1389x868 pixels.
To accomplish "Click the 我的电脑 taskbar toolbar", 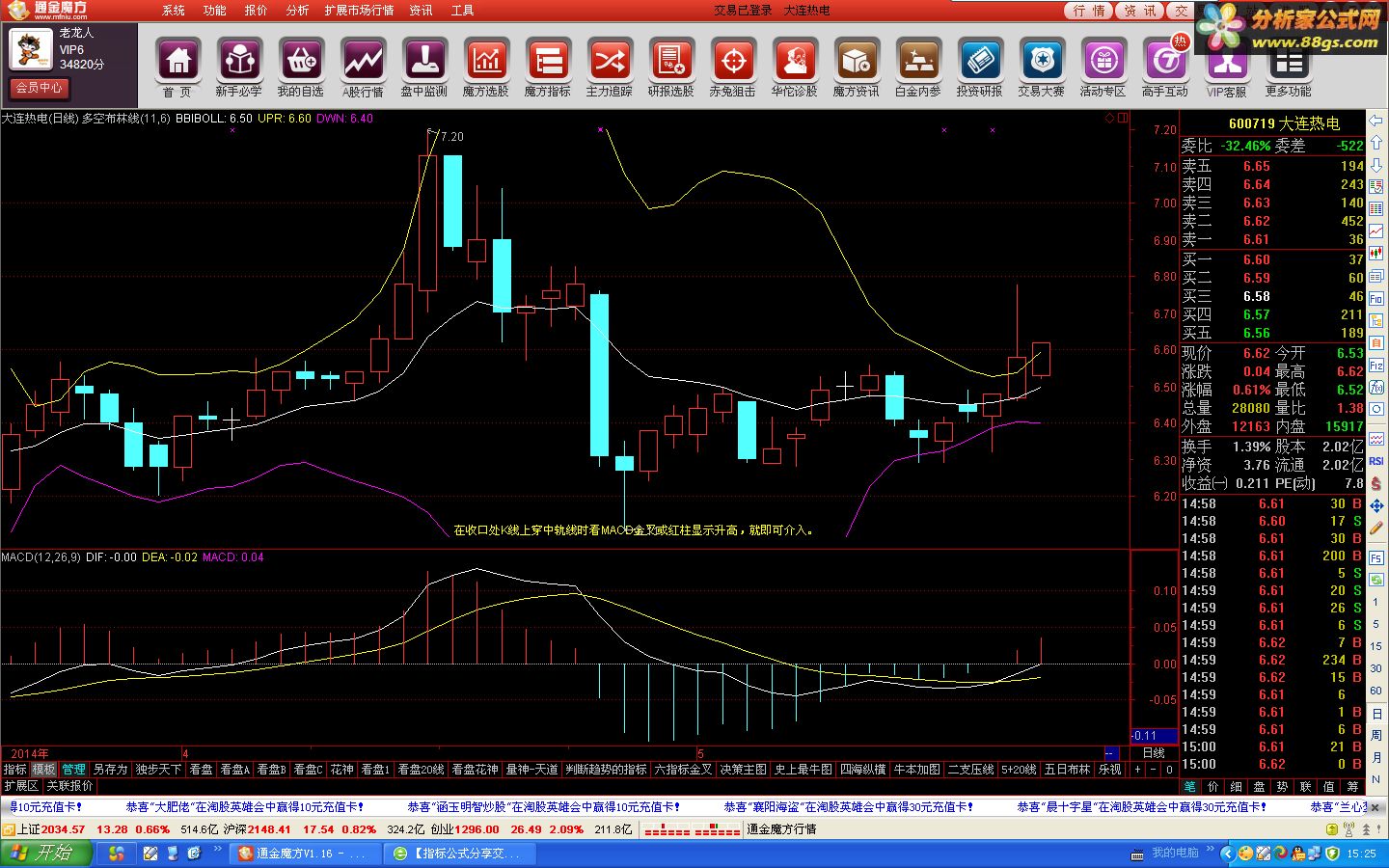I will (x=1175, y=853).
